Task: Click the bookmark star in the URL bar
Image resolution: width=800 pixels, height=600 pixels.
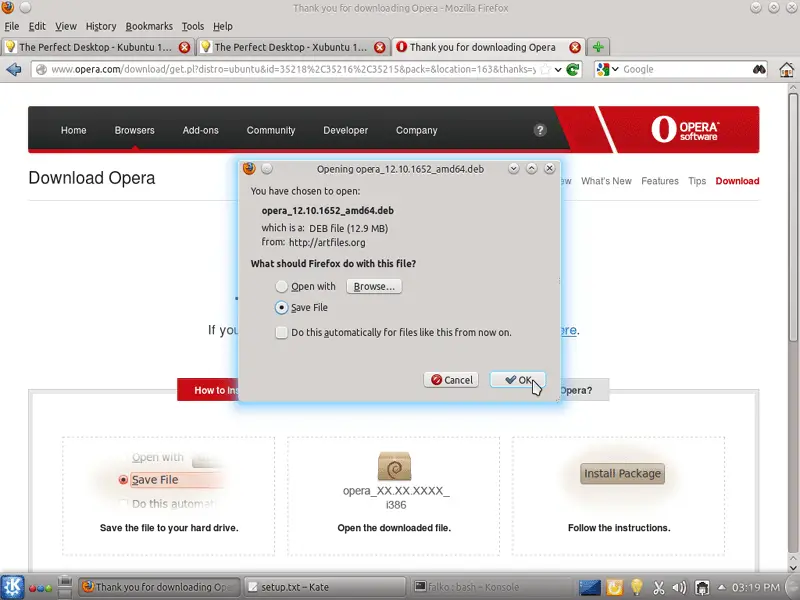Action: [545, 69]
